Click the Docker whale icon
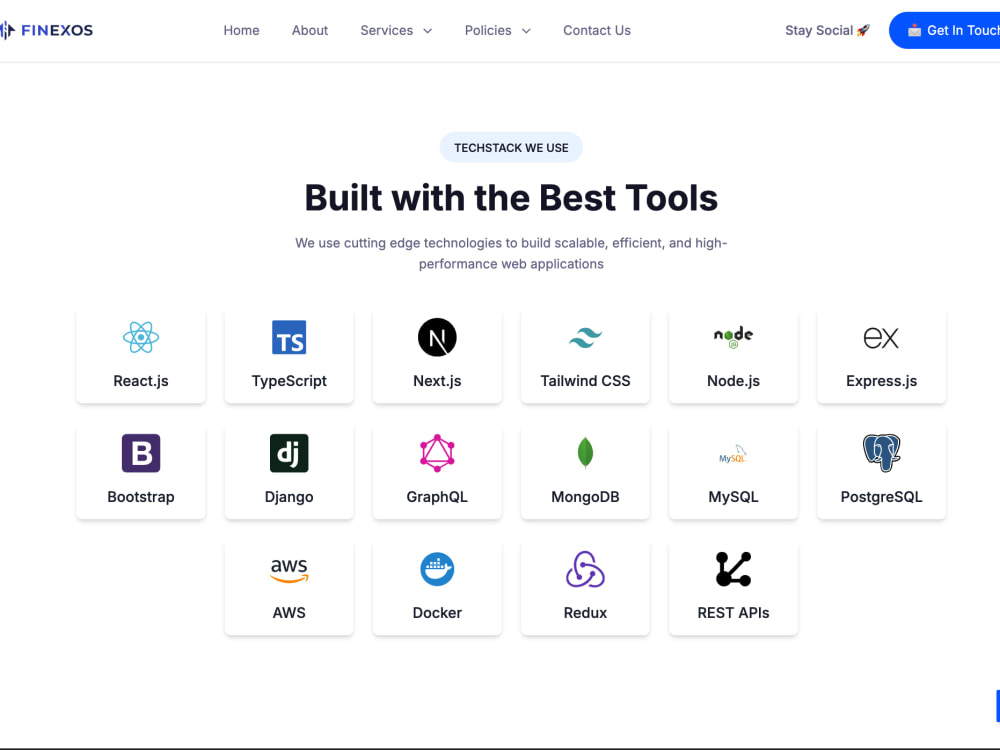 click(x=437, y=570)
